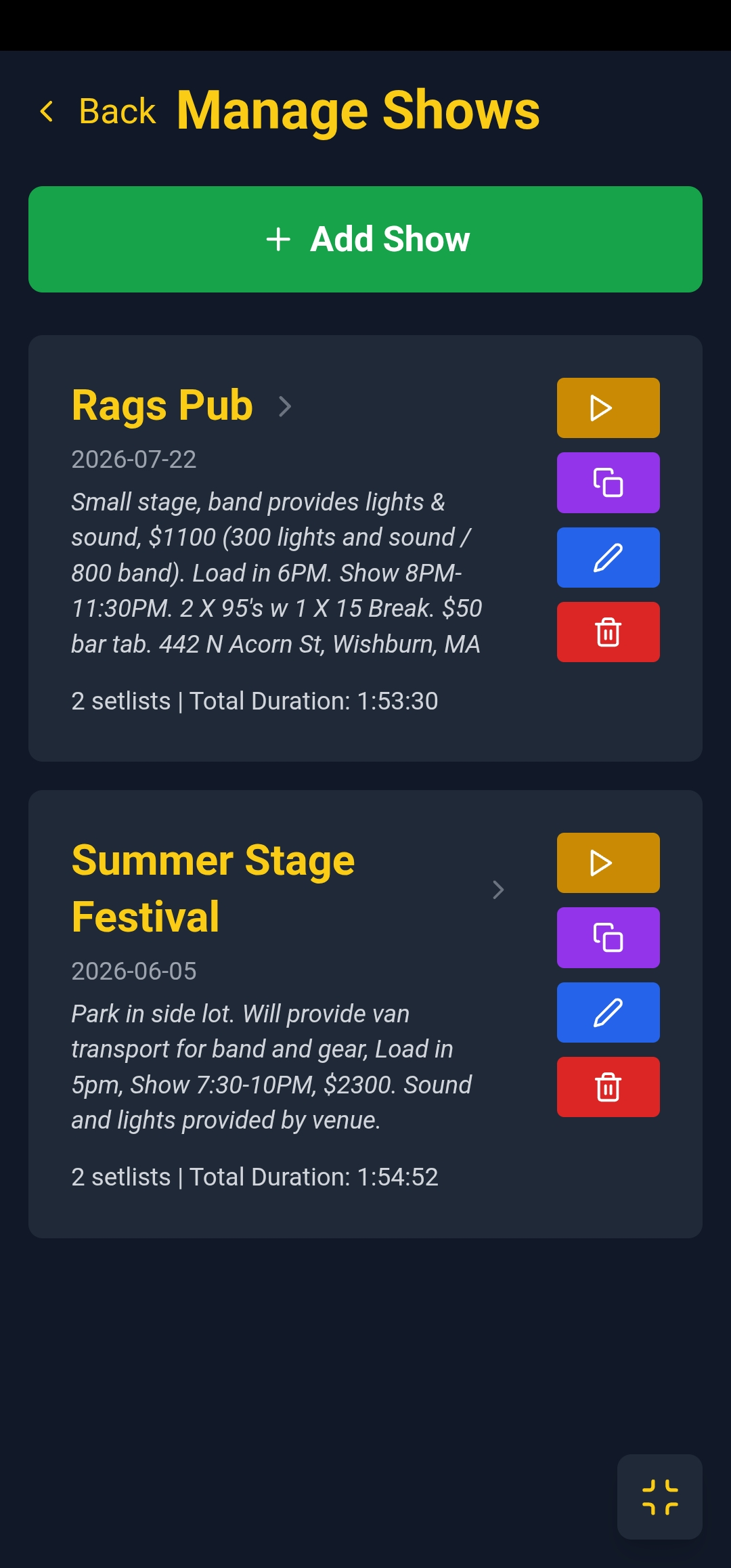Edit the Rags Pub show details
The height and width of the screenshot is (1568, 731).
[x=607, y=557]
